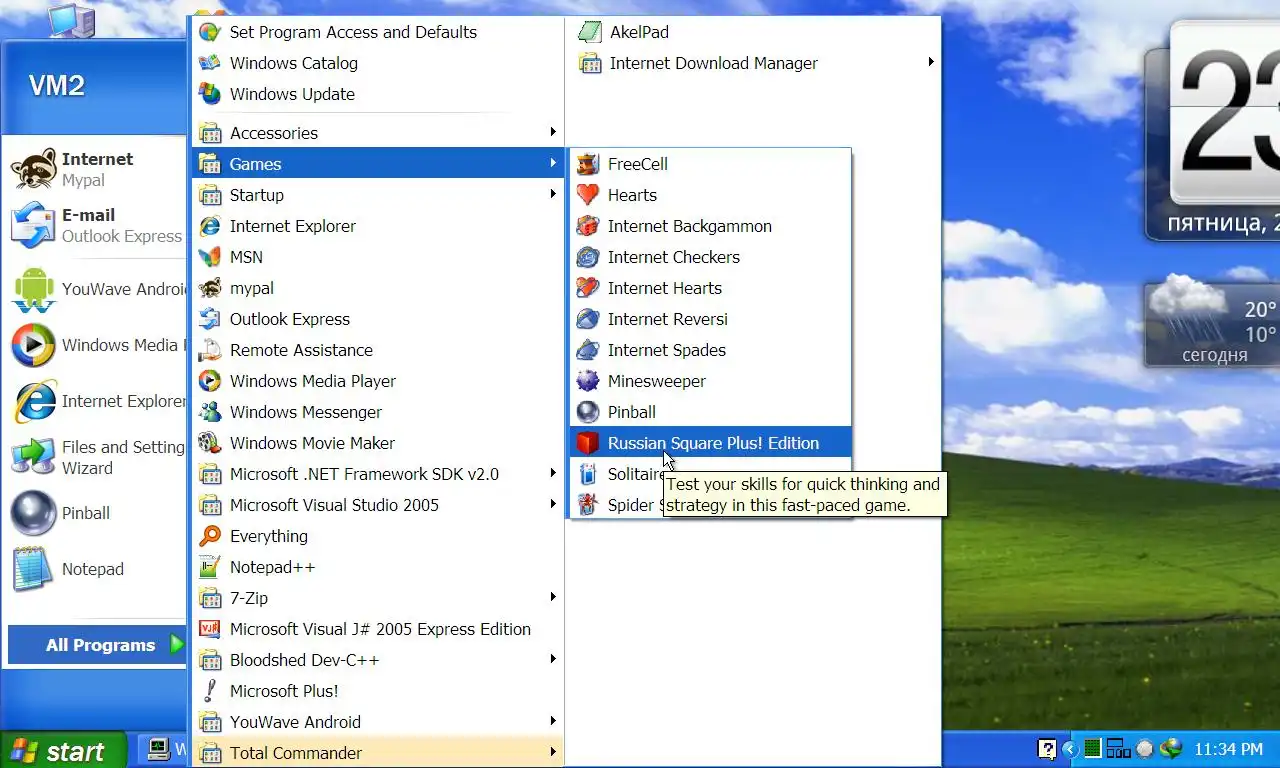Click the Solitaire card icon

588,474
